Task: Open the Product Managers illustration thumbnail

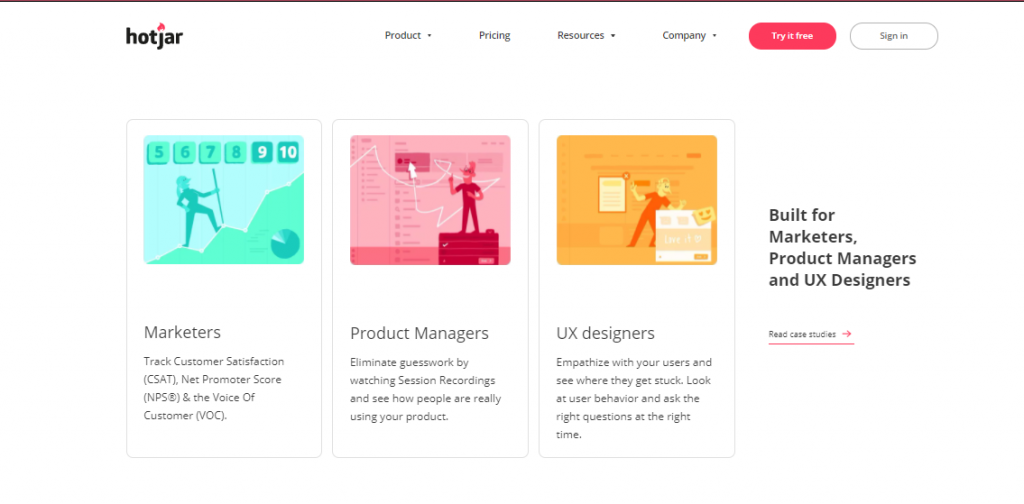Action: pyautogui.click(x=430, y=200)
